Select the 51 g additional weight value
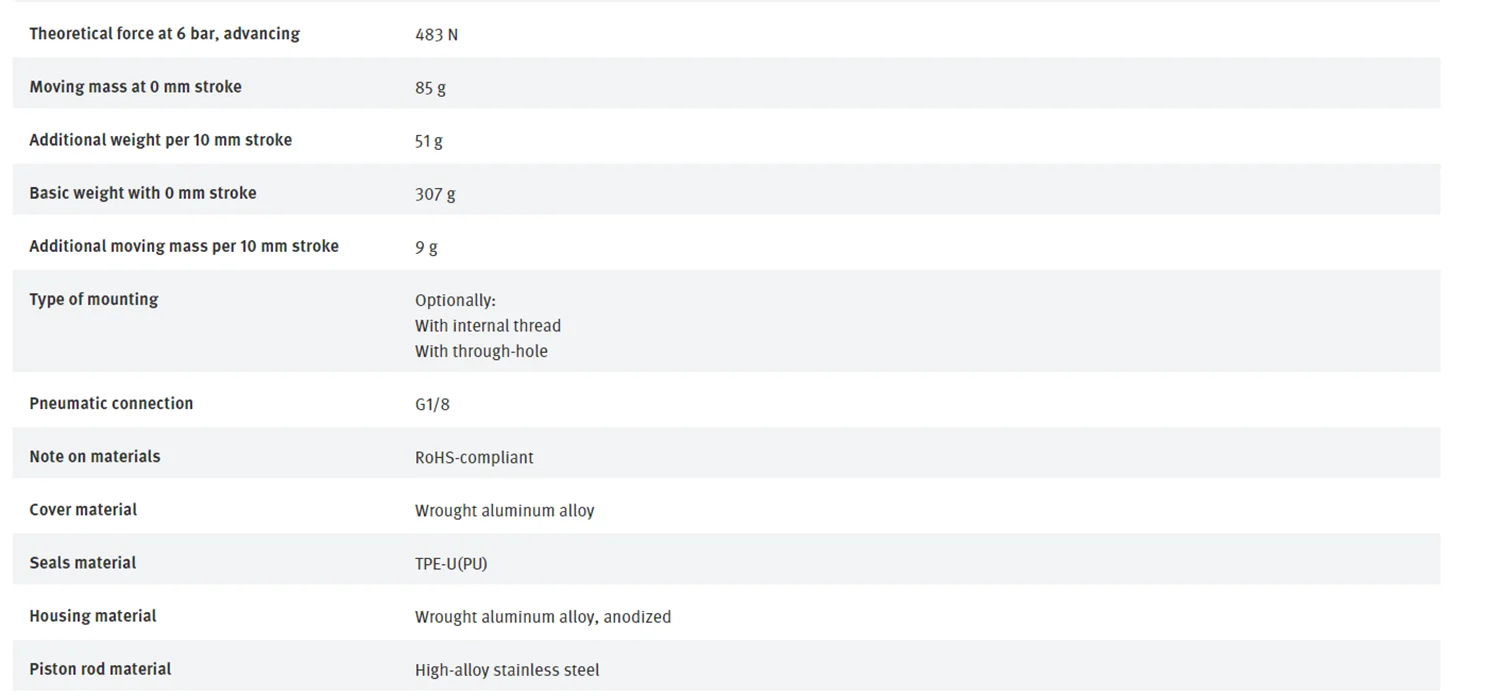This screenshot has height=696, width=1500. (x=428, y=141)
